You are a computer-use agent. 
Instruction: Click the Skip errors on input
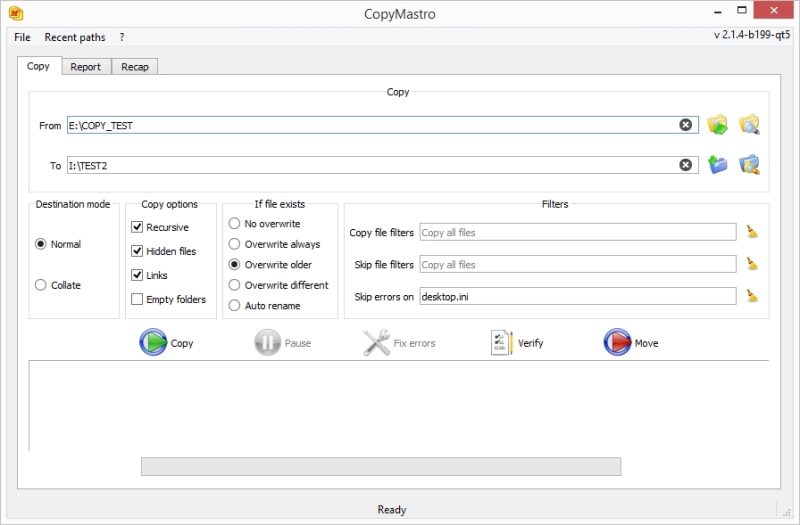578,296
